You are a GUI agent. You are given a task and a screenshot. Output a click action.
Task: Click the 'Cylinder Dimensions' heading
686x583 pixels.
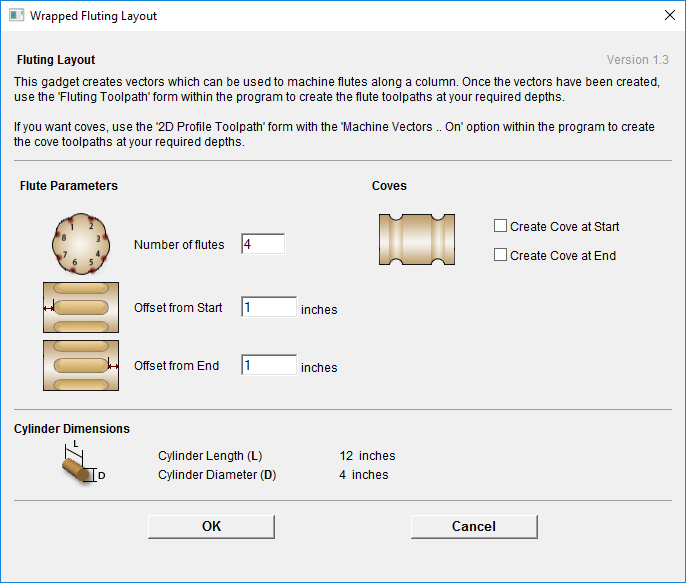(x=72, y=429)
